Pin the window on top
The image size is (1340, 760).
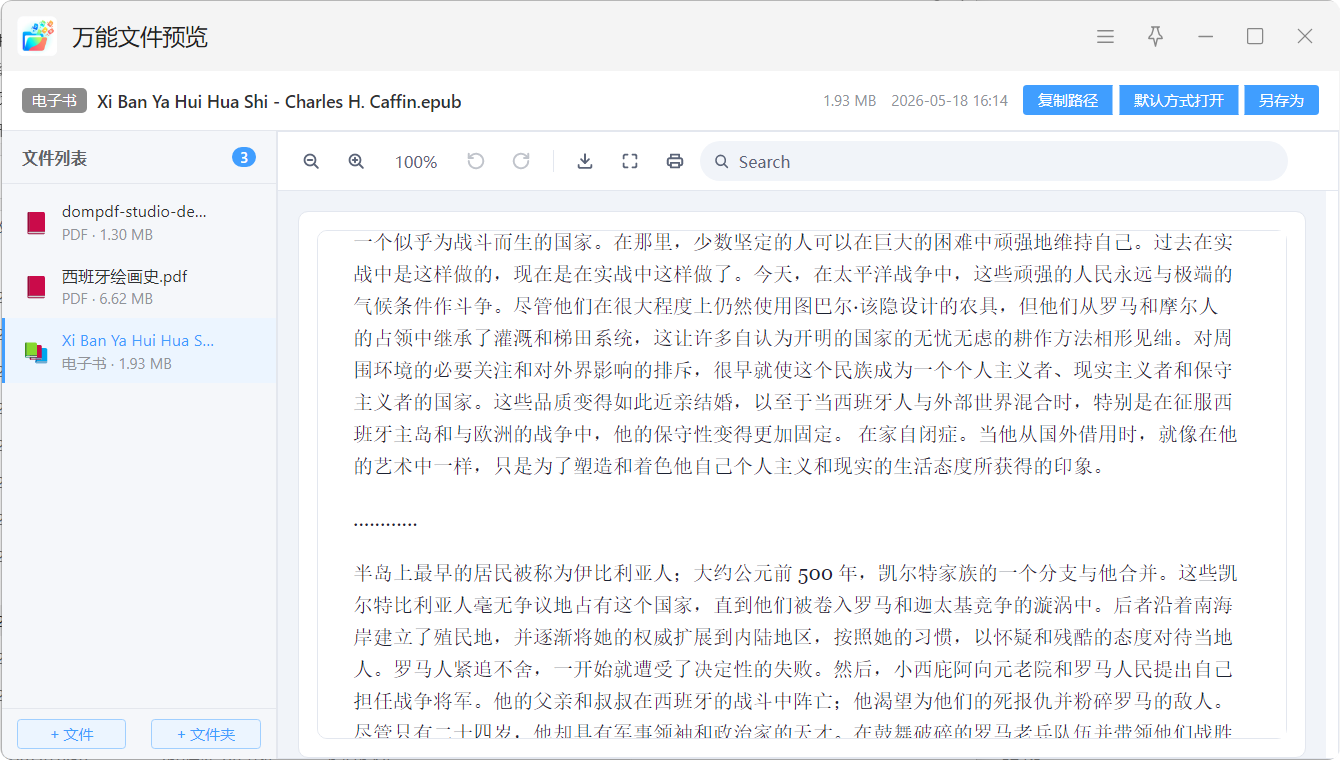[x=1155, y=37]
